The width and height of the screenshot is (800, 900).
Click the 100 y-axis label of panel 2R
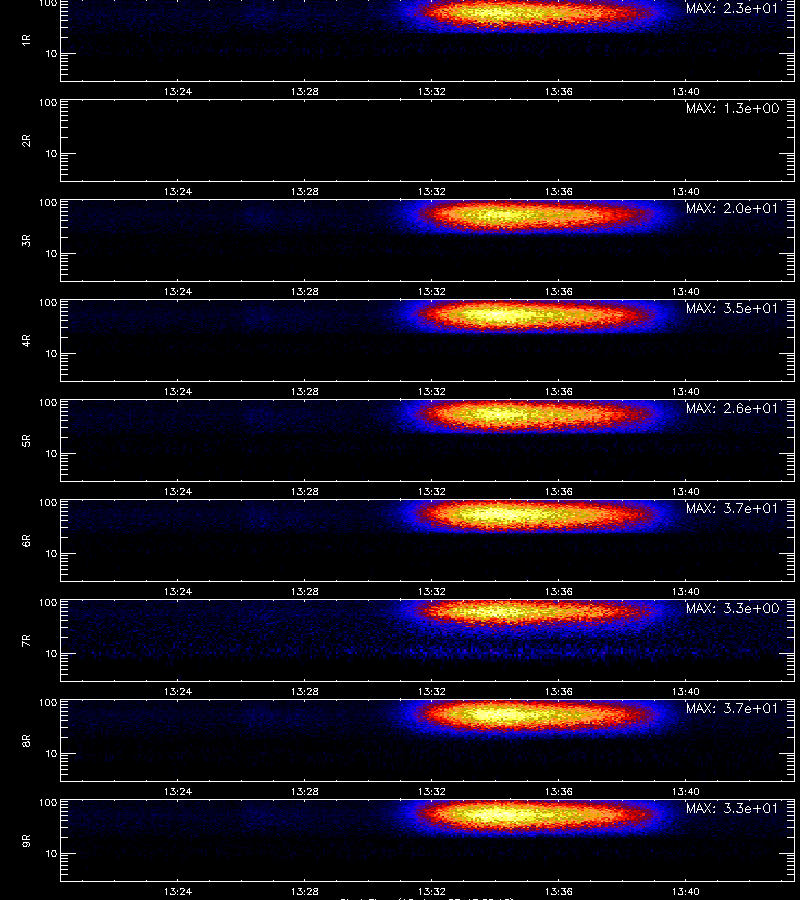(48, 103)
